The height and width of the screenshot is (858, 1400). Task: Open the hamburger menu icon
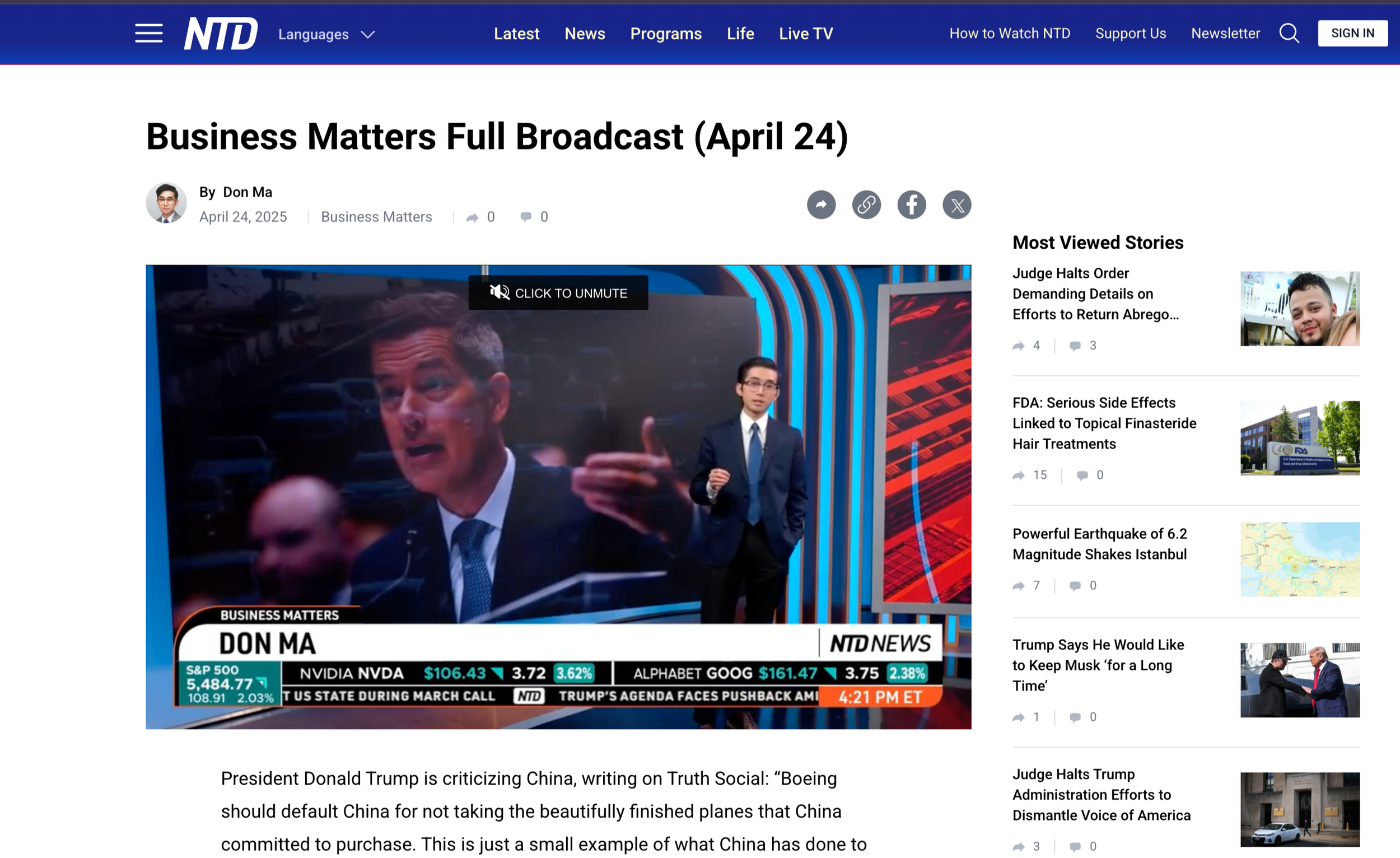point(149,34)
